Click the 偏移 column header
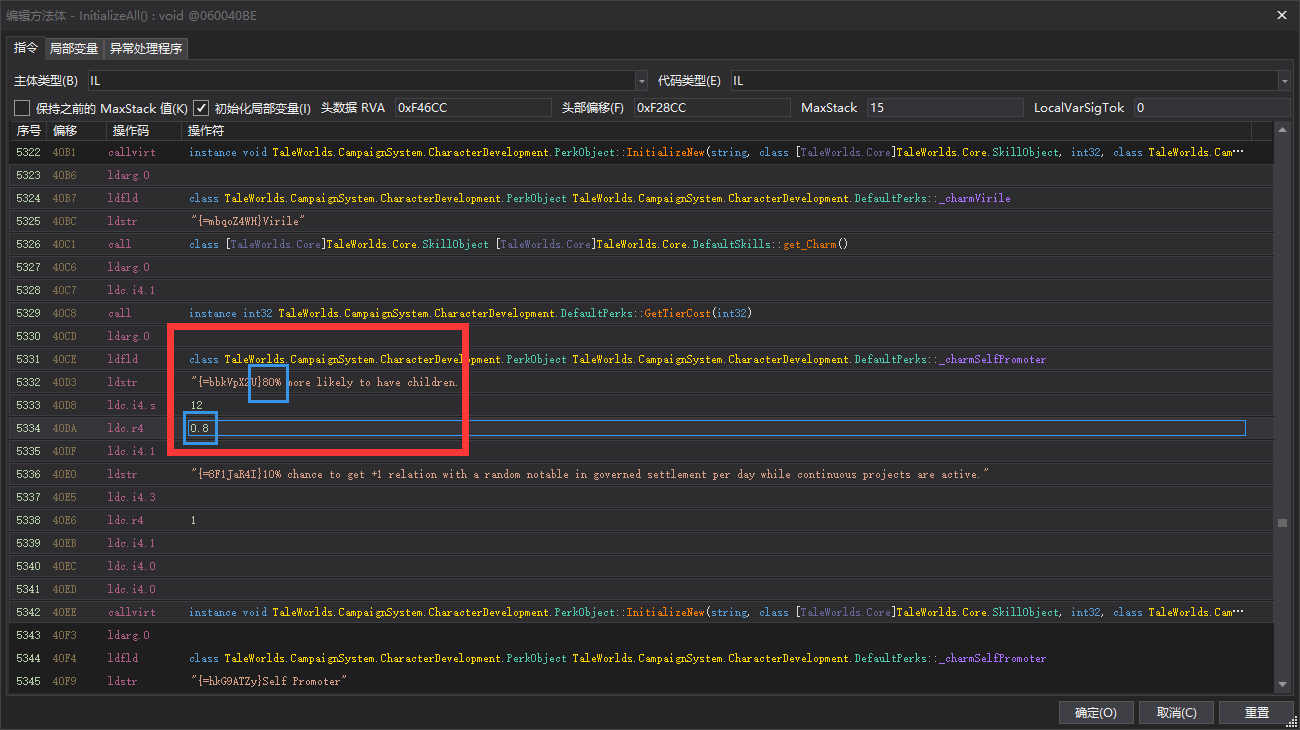The image size is (1300, 730). (77, 131)
